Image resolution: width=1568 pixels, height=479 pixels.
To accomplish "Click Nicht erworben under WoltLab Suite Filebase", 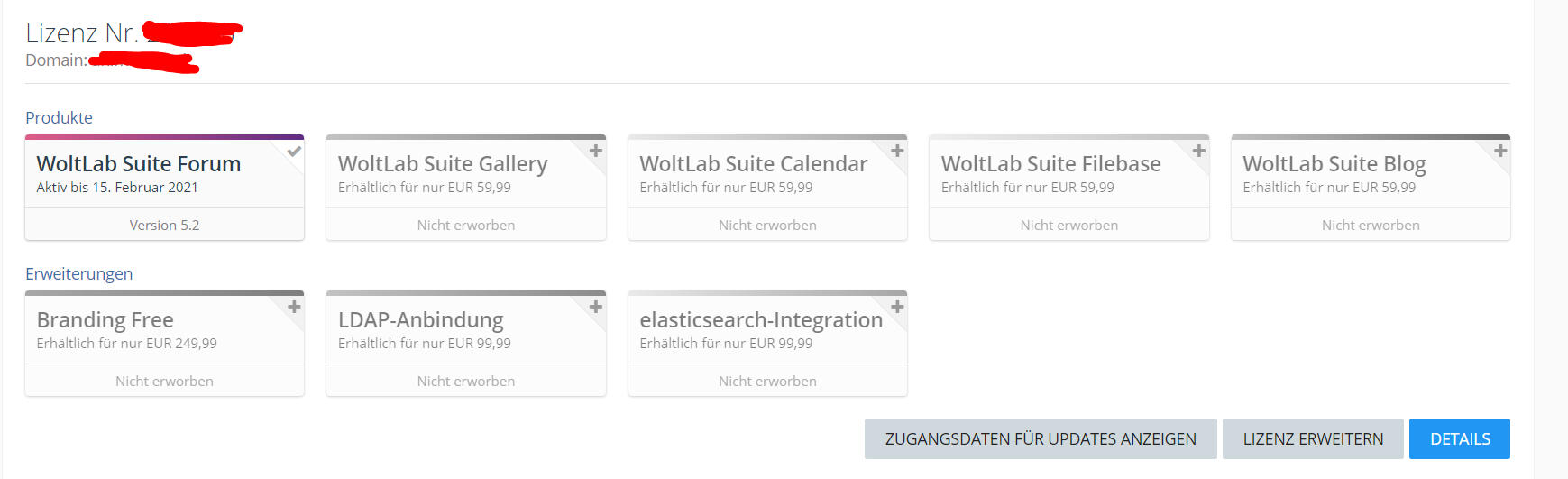I will 1068,226.
